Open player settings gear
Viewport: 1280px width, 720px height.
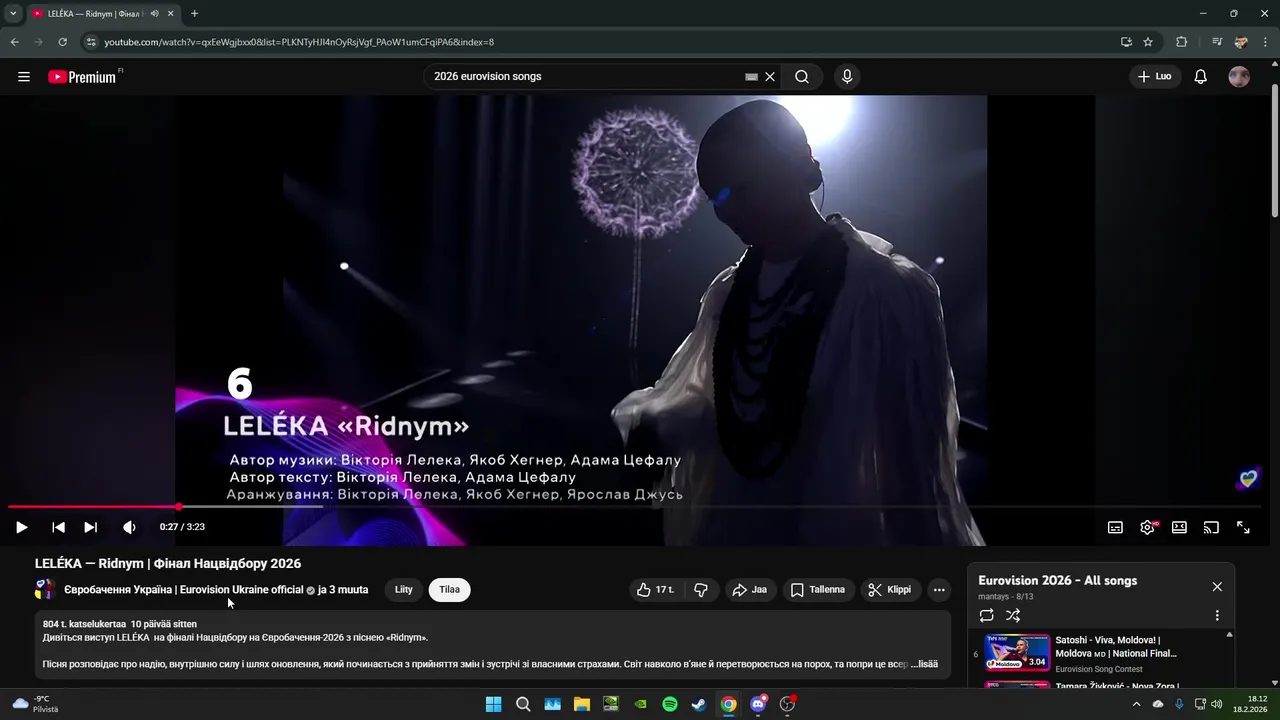pos(1148,527)
